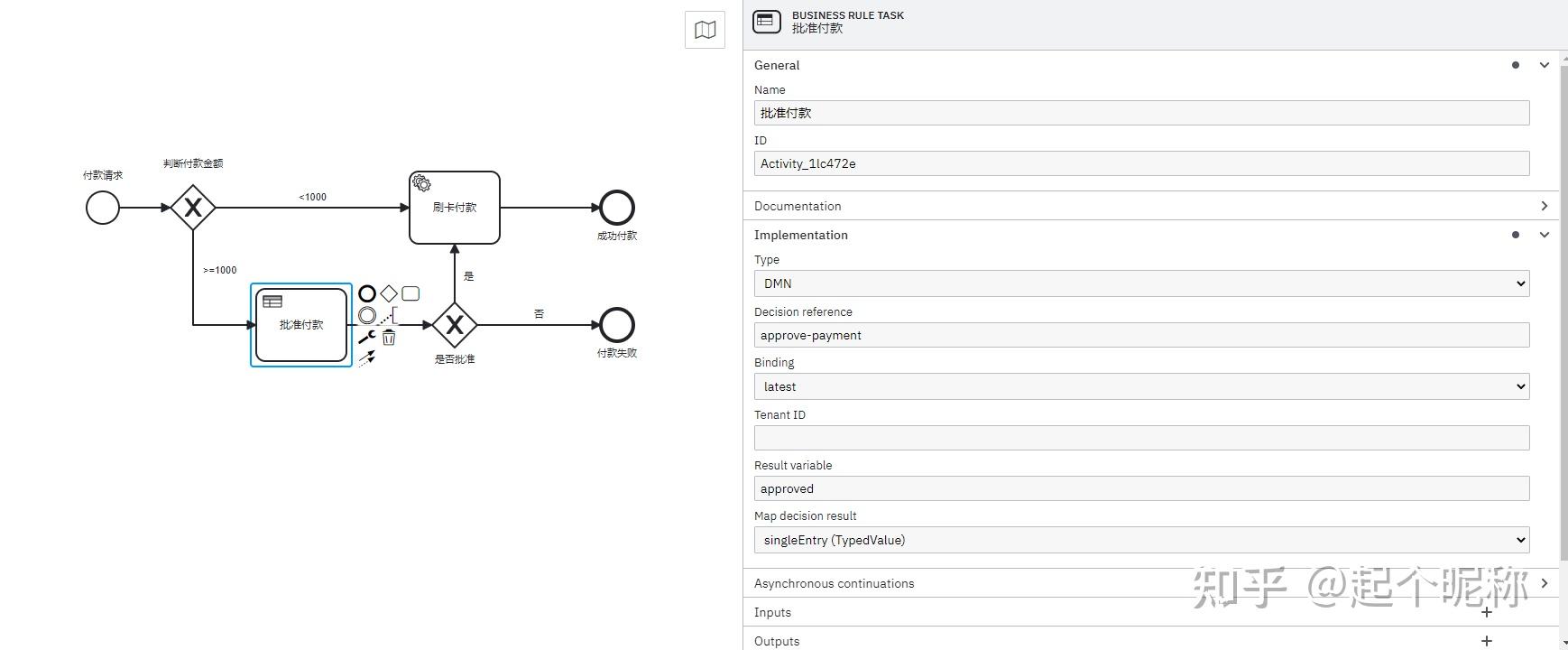The width and height of the screenshot is (1568, 650).
Task: Click the wrench change-type icon
Action: click(x=366, y=338)
